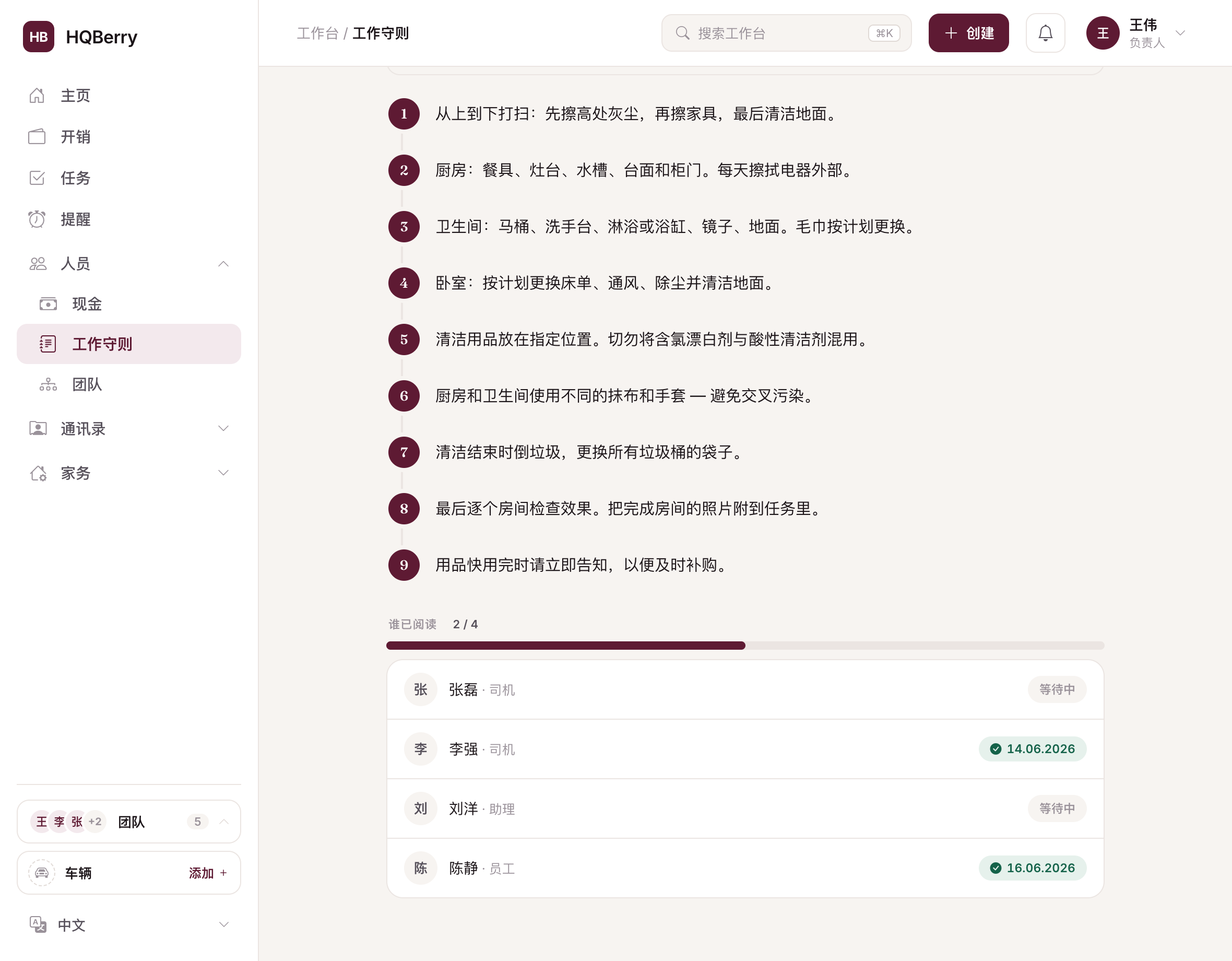Collapse the 团队 card chevron

tap(224, 822)
